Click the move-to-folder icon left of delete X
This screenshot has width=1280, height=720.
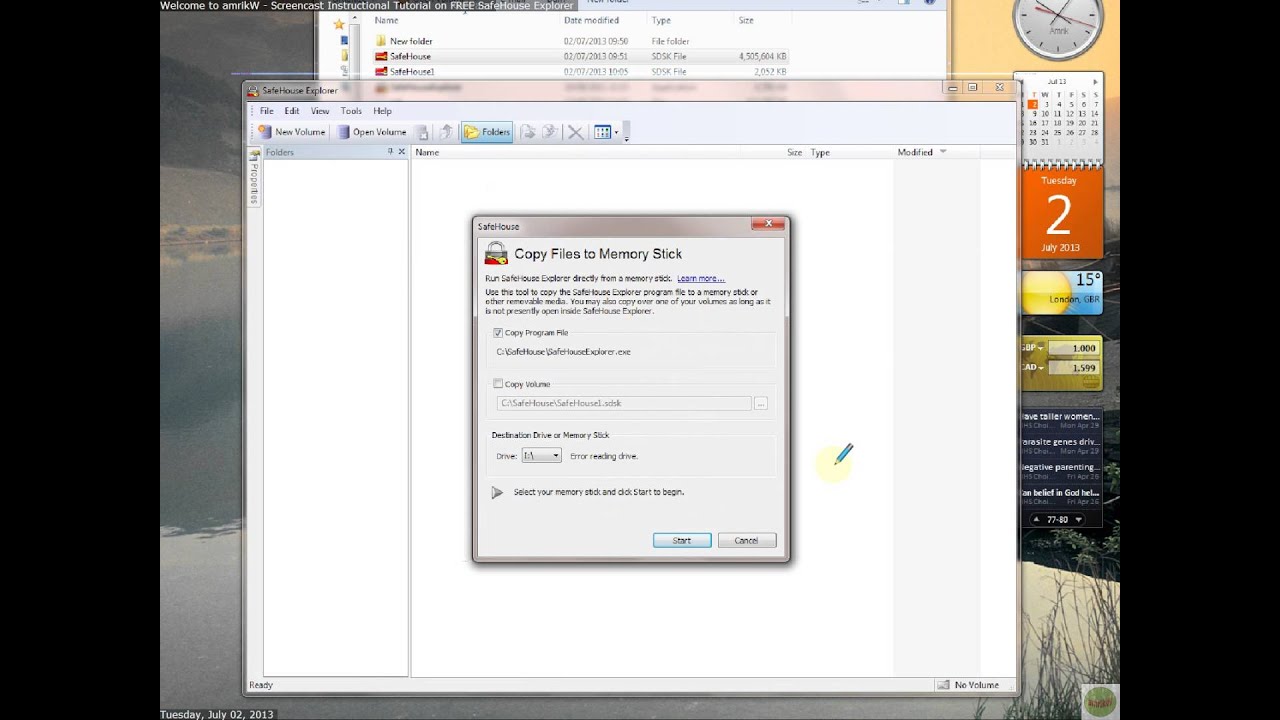pyautogui.click(x=549, y=132)
